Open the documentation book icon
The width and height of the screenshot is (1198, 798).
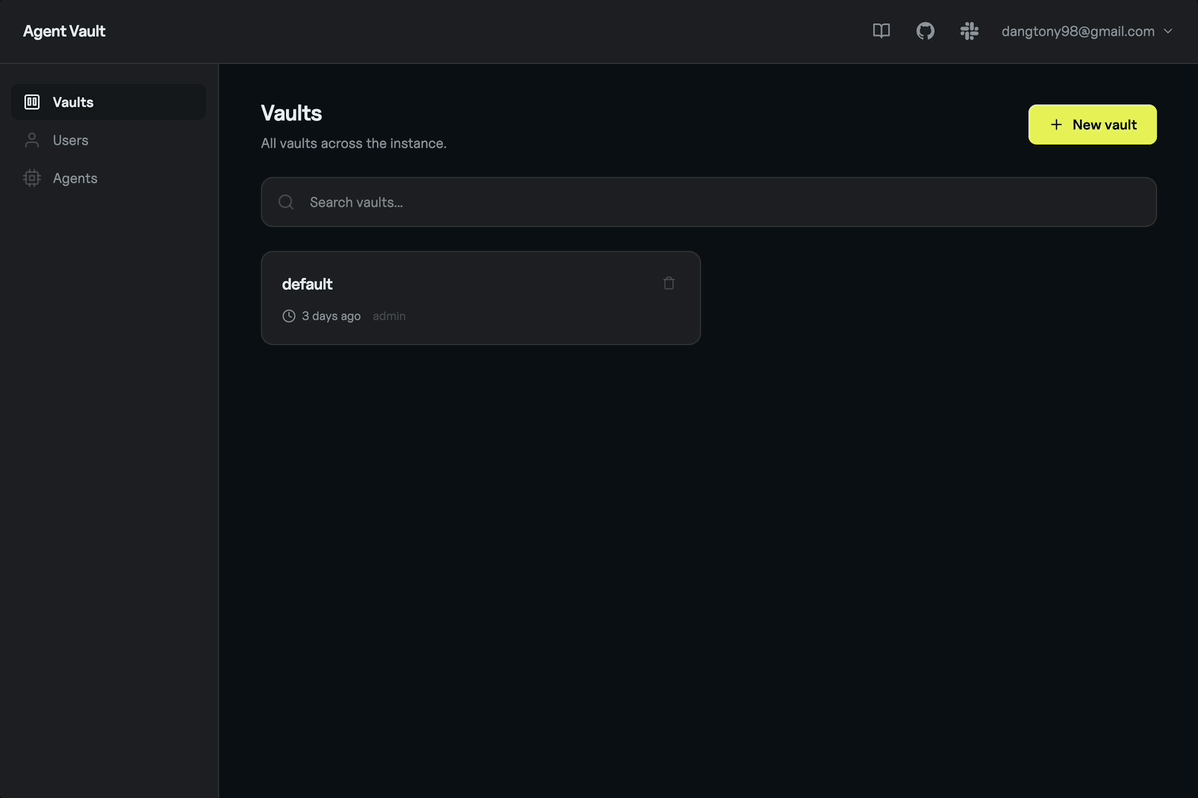881,31
